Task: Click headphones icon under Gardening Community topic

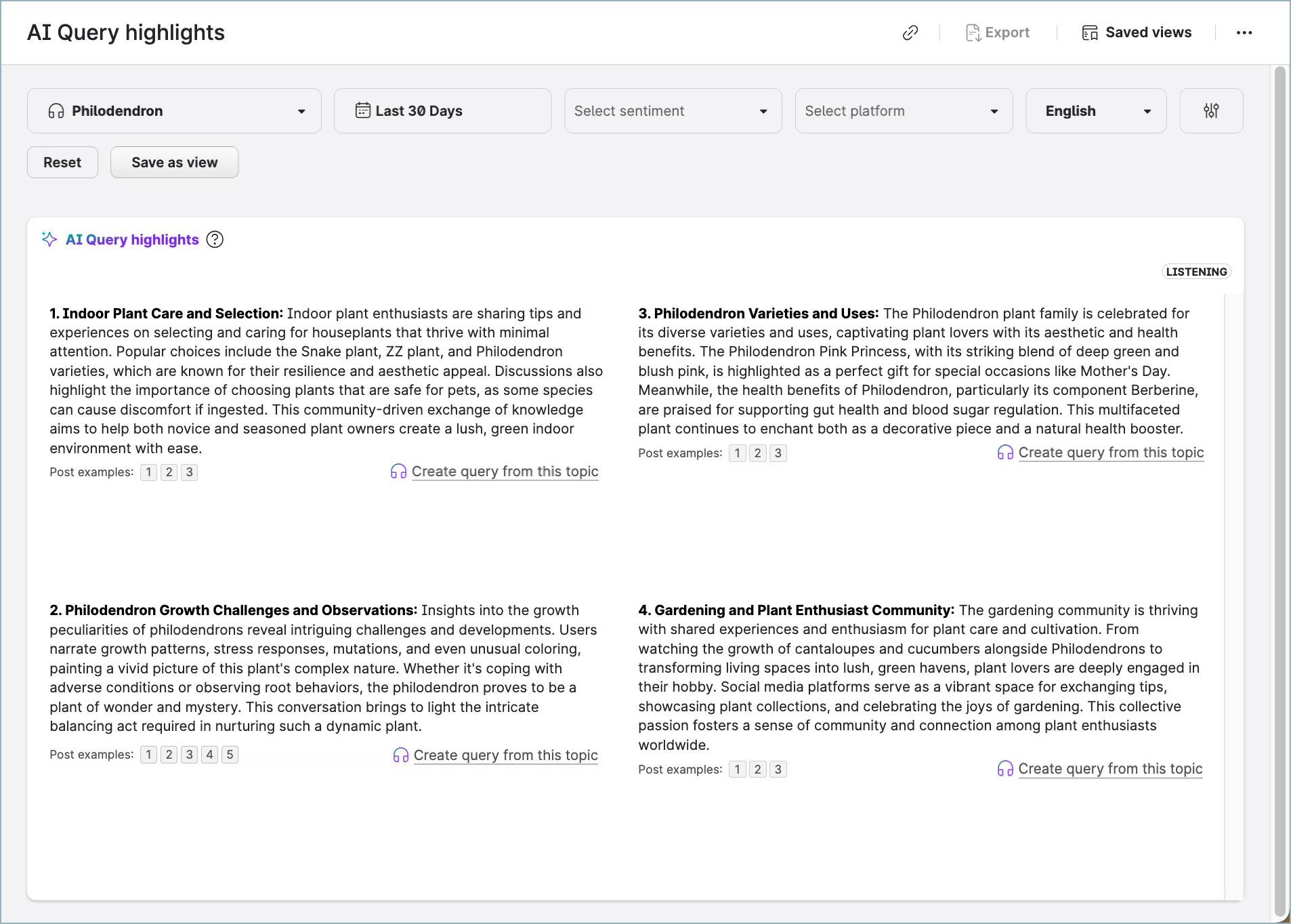Action: pyautogui.click(x=1005, y=769)
